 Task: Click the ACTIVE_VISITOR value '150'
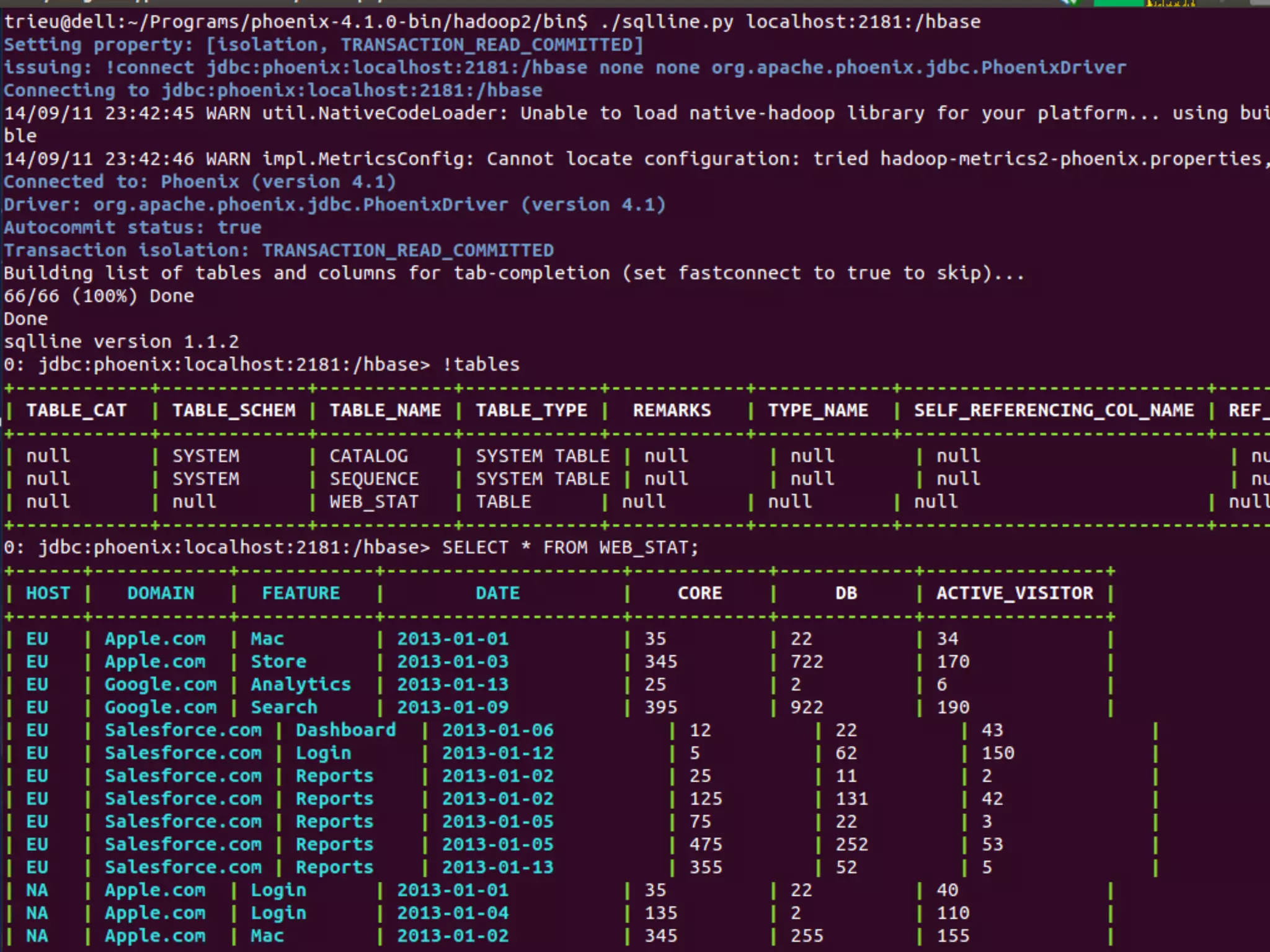click(x=998, y=753)
